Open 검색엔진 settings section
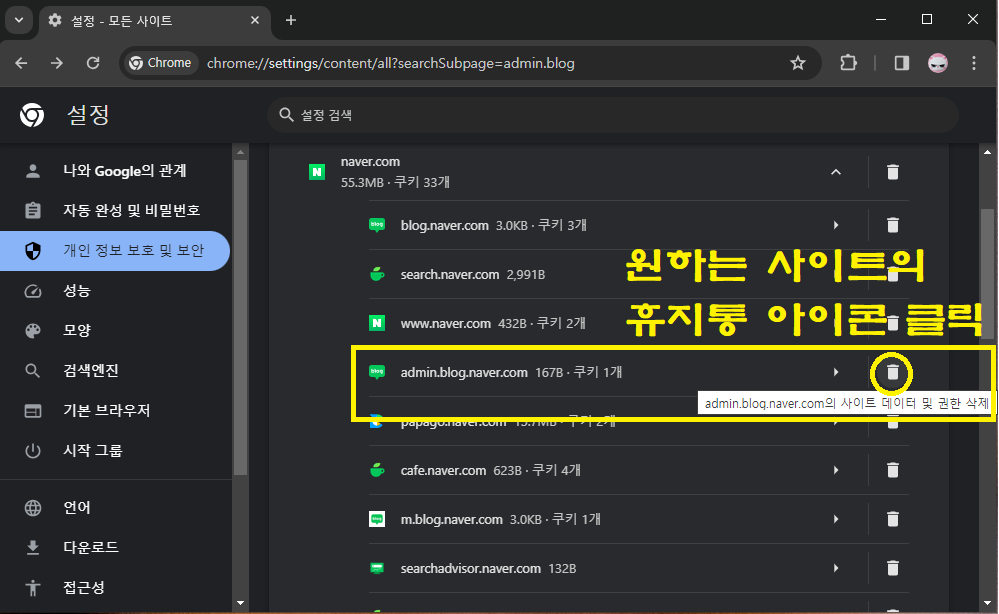The height and width of the screenshot is (614, 999). [x=115, y=371]
